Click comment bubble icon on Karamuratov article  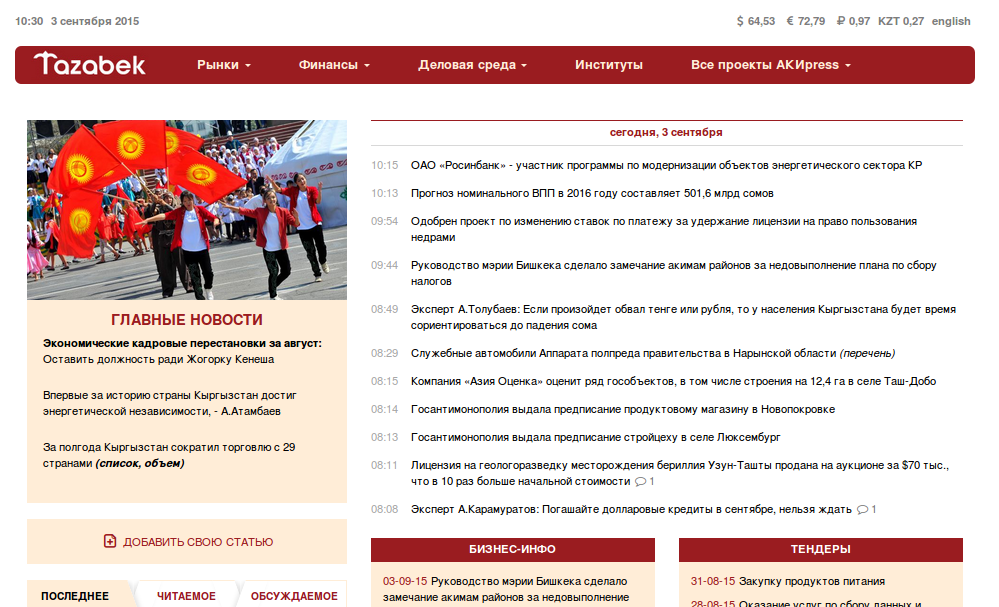click(862, 510)
